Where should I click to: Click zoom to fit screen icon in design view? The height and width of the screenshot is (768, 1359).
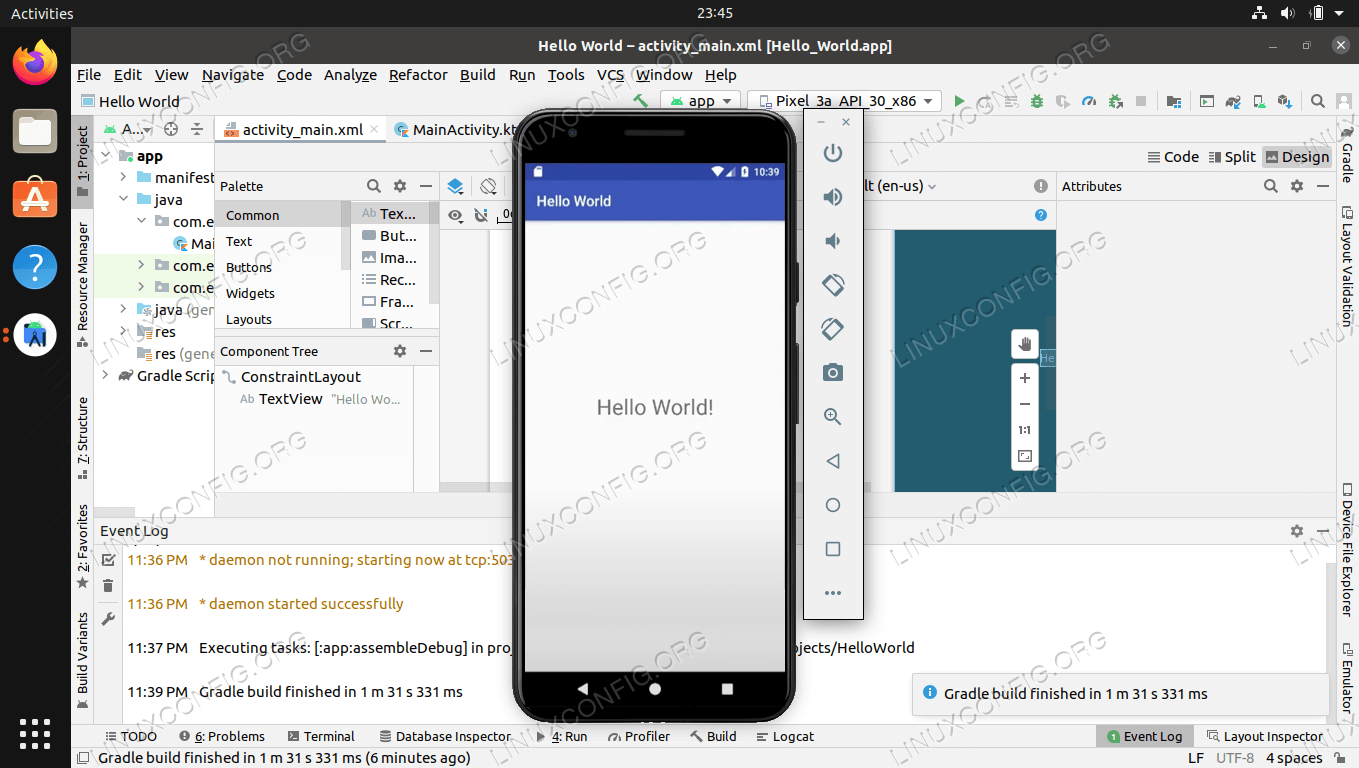(1025, 456)
